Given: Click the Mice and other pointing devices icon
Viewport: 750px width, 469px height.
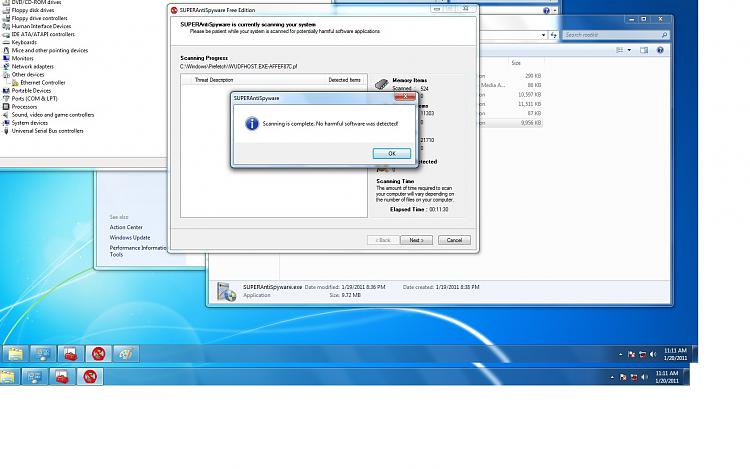Looking at the screenshot, I should tap(6, 50).
